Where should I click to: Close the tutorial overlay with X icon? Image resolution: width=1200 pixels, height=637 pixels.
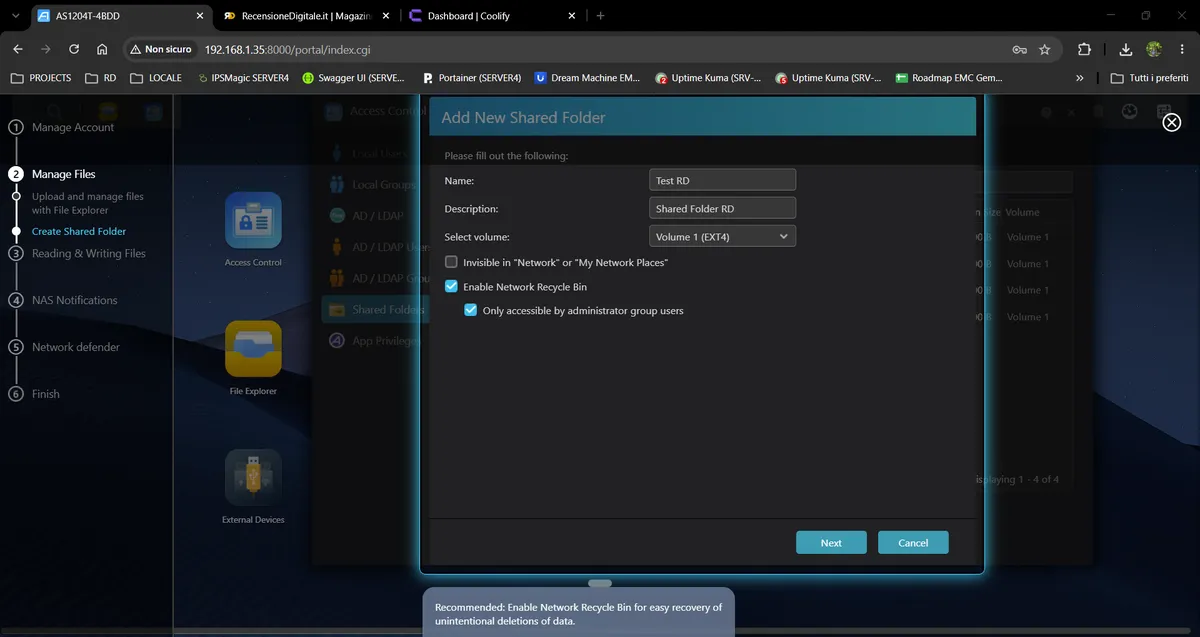[1172, 122]
